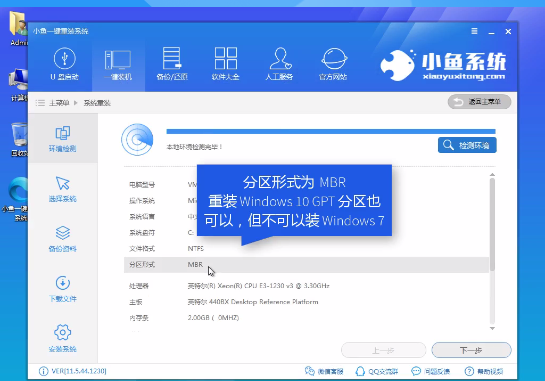Open the 计算机 desktop icon
This screenshot has height=381, width=545.
[x=18, y=85]
